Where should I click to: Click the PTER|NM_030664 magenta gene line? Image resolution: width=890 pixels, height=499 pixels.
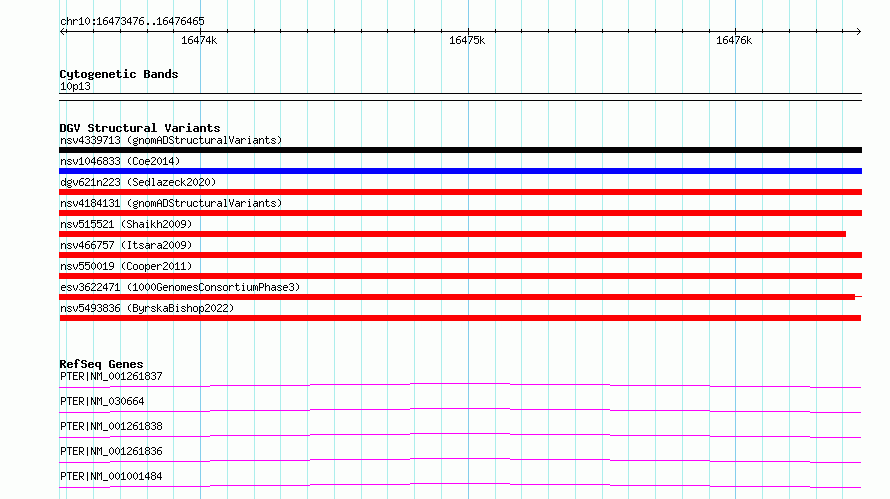[460, 410]
